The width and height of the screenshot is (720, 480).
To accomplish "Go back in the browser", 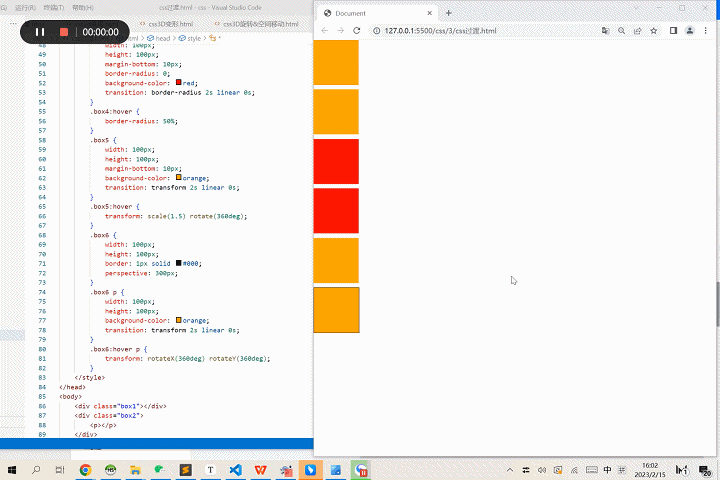I will 325,31.
